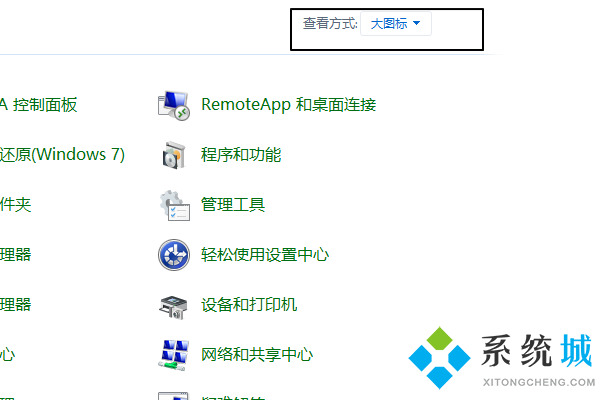Image resolution: width=600 pixels, height=400 pixels.
Task: Click the link ending in 控制面板
Action: [38, 105]
